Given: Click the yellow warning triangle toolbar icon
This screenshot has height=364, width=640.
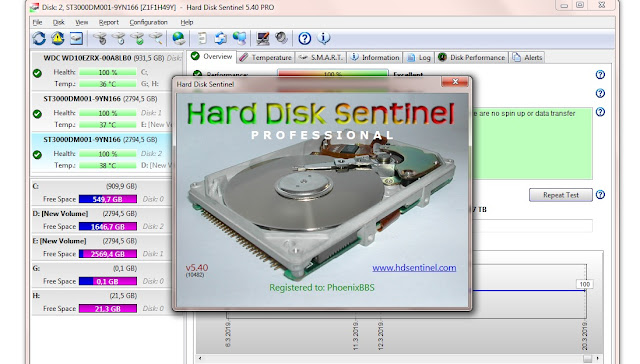Looking at the screenshot, I should pyautogui.click(x=58, y=38).
